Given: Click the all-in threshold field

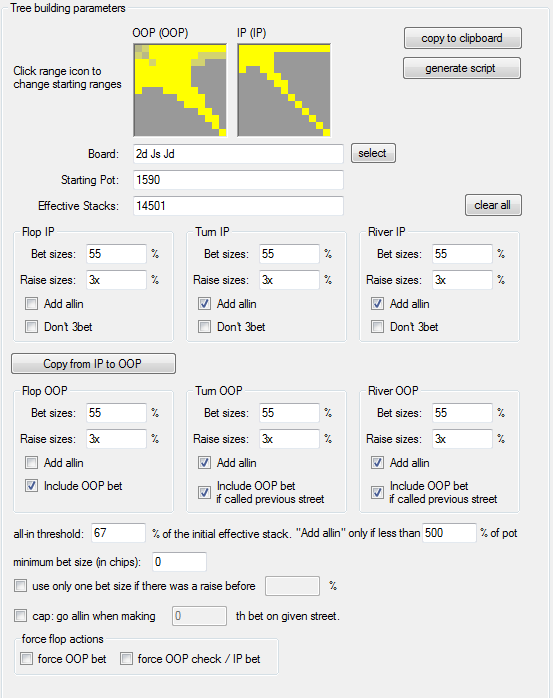Looking at the screenshot, I should click(118, 533).
